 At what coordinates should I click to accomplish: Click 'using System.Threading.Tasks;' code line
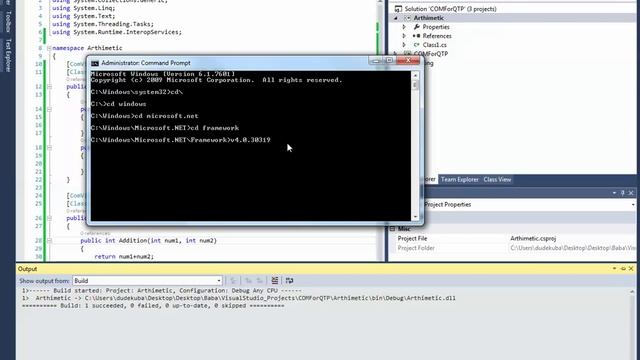[103, 24]
